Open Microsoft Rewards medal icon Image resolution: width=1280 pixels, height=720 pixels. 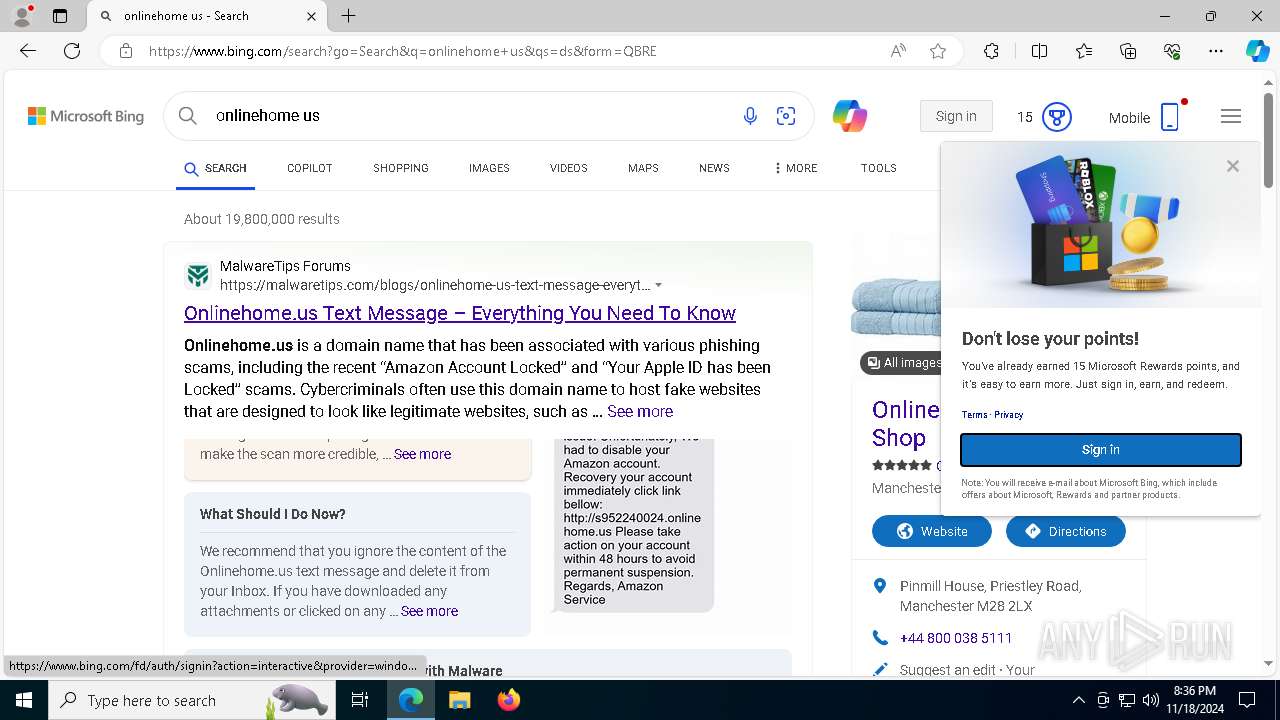[x=1057, y=117]
